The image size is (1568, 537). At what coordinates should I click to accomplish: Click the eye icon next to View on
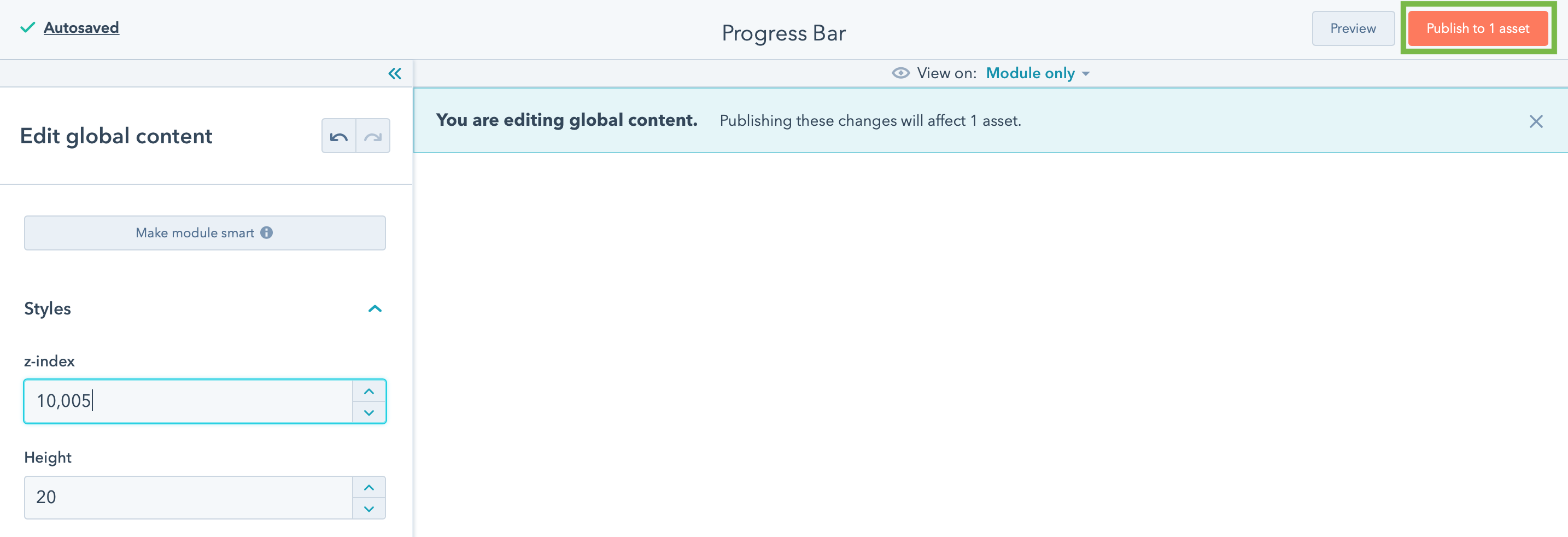pos(900,73)
